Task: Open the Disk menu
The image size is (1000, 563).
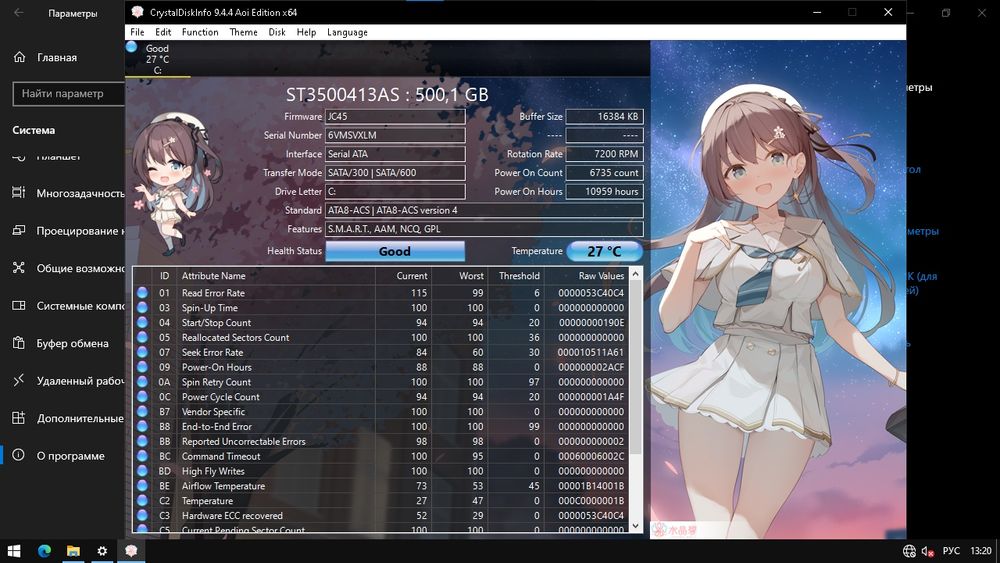Action: pos(277,33)
